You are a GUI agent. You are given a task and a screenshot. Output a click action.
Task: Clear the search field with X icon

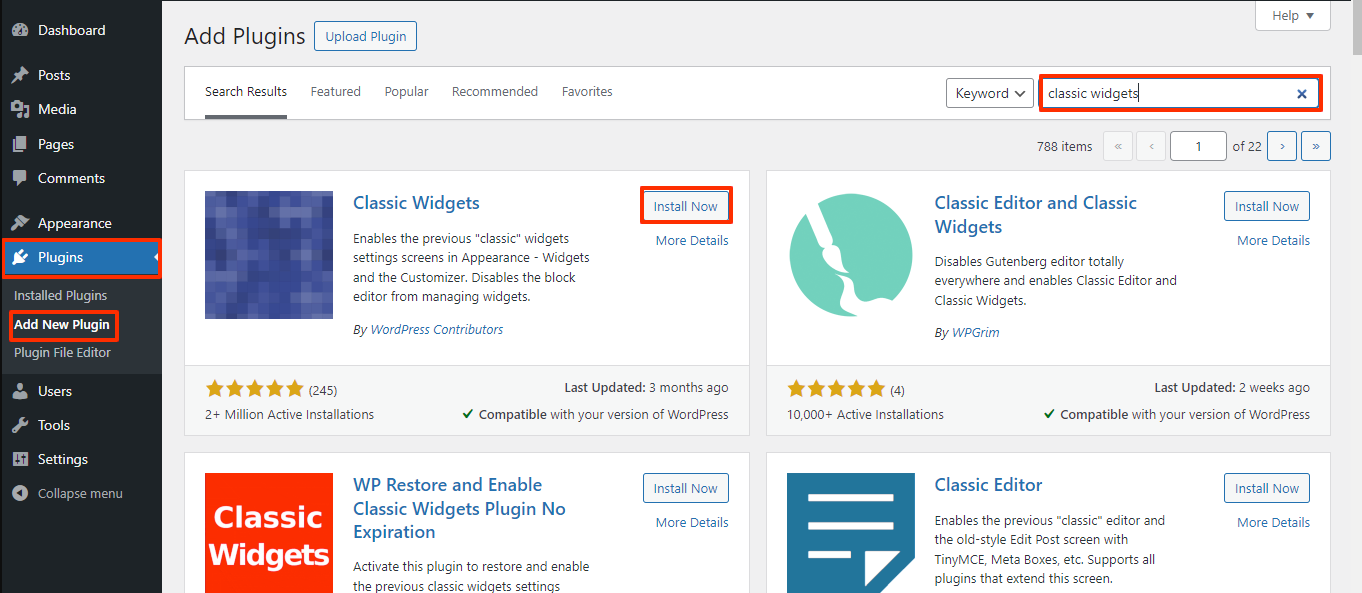click(1302, 94)
